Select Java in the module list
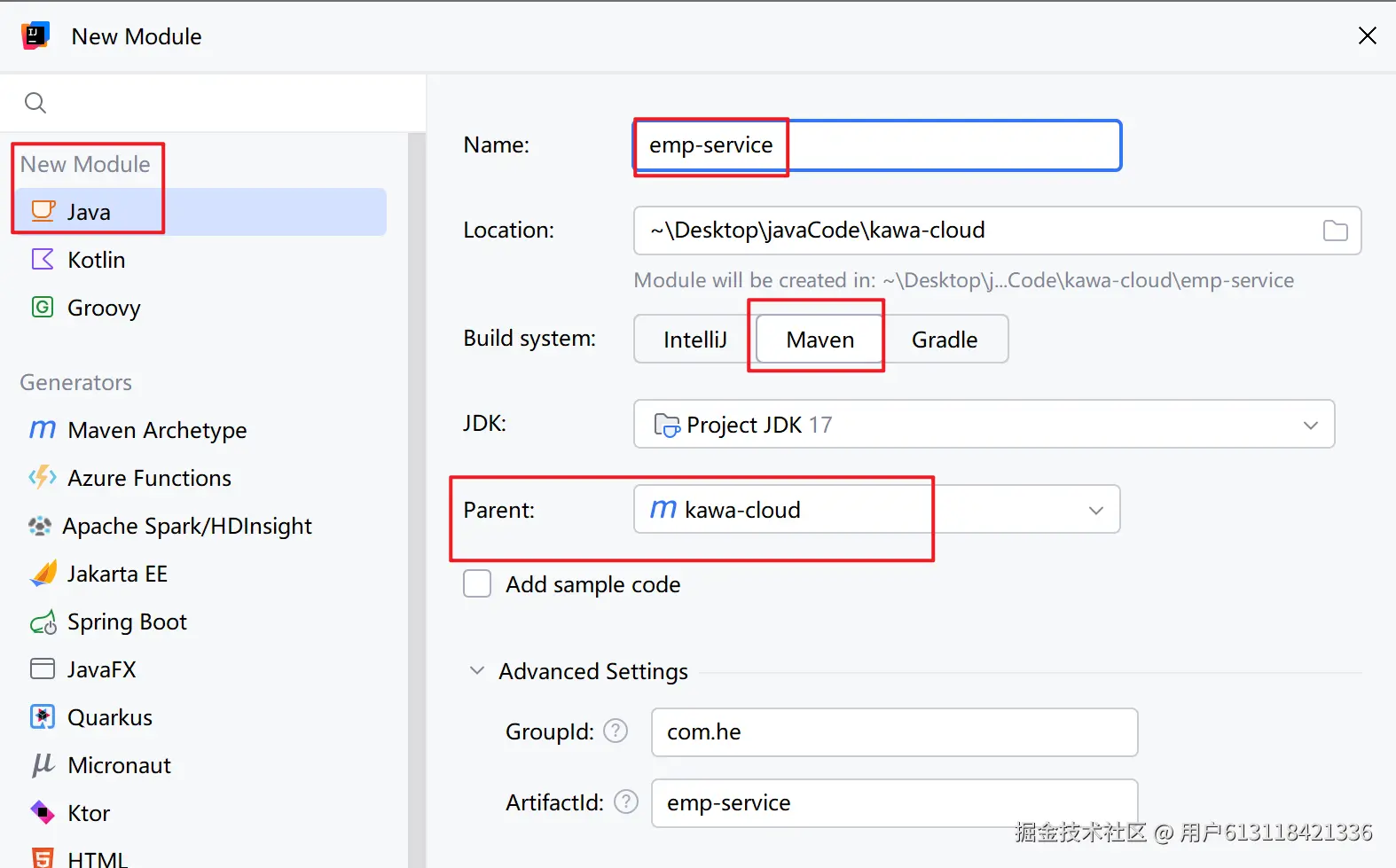Image resolution: width=1396 pixels, height=868 pixels. (89, 212)
